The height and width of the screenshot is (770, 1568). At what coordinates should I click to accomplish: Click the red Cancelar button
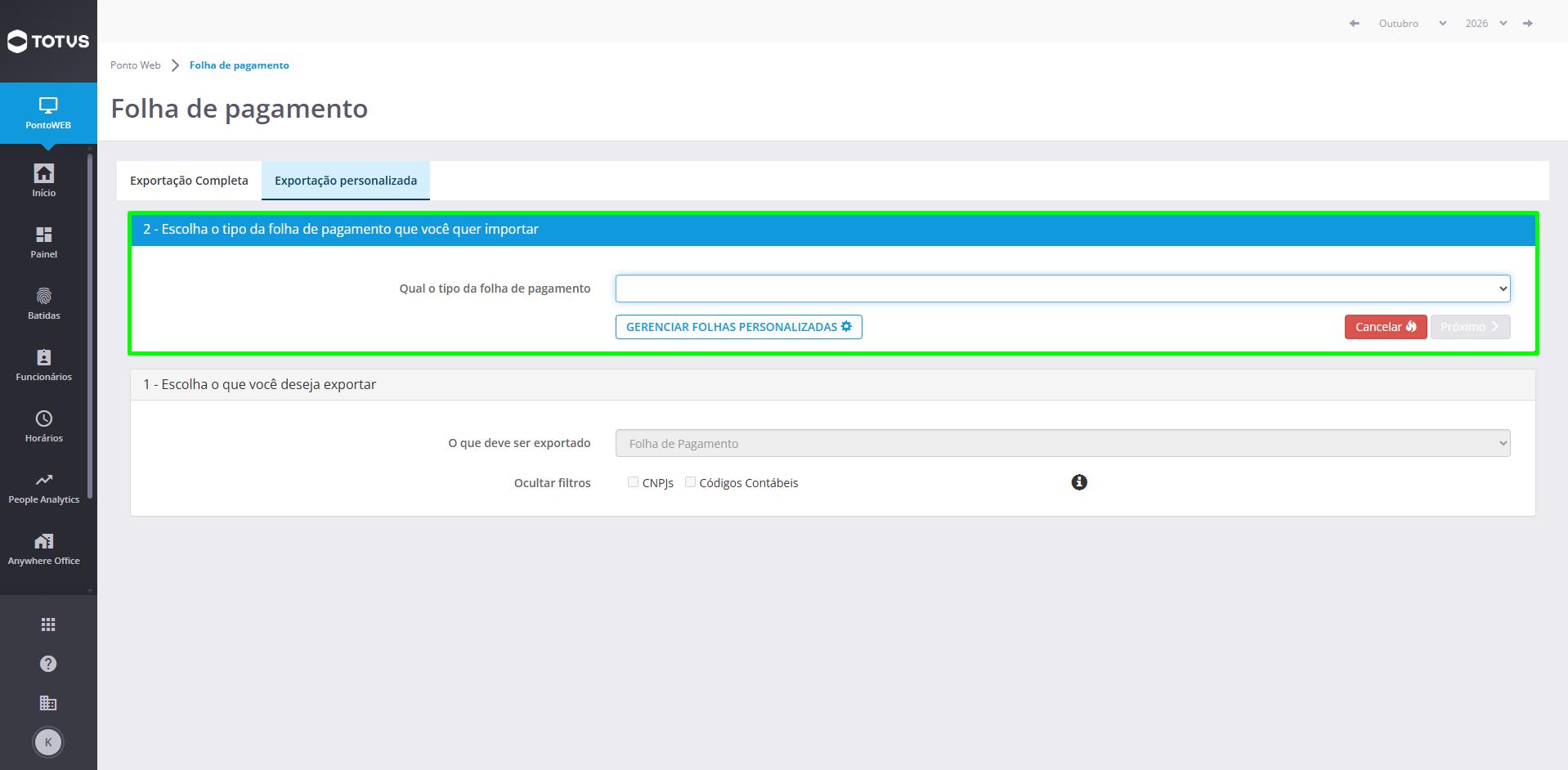click(1386, 327)
